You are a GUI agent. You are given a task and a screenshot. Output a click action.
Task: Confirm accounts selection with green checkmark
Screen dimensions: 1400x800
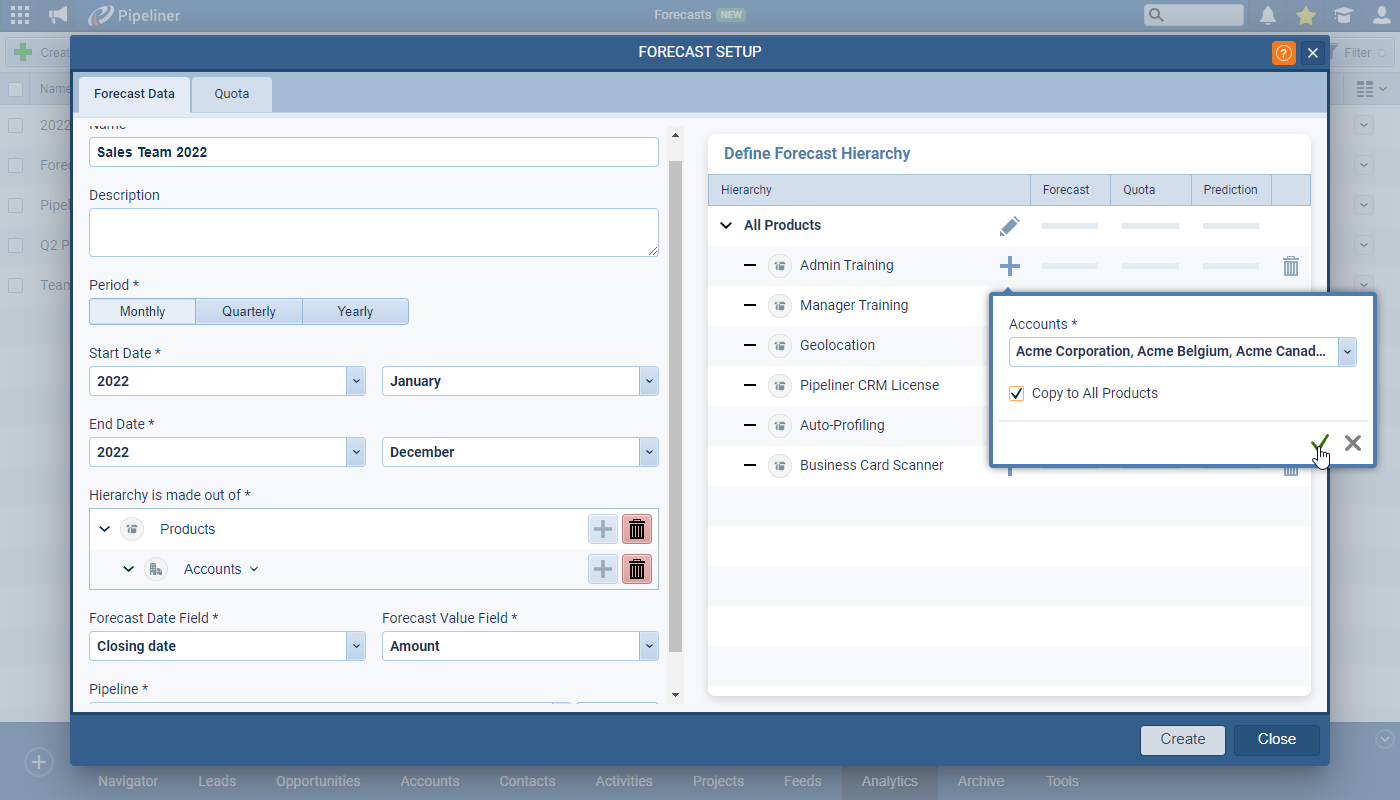[x=1320, y=443]
